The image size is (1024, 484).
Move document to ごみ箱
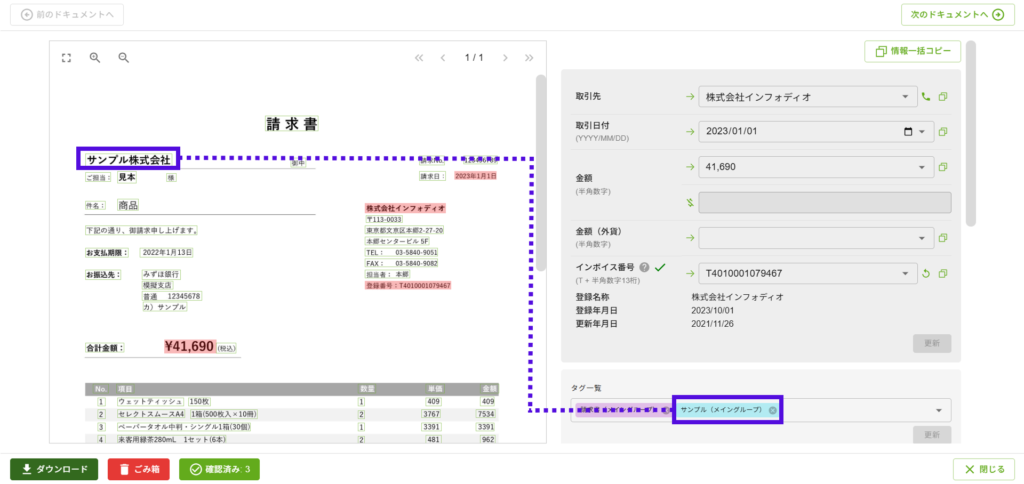coord(139,469)
